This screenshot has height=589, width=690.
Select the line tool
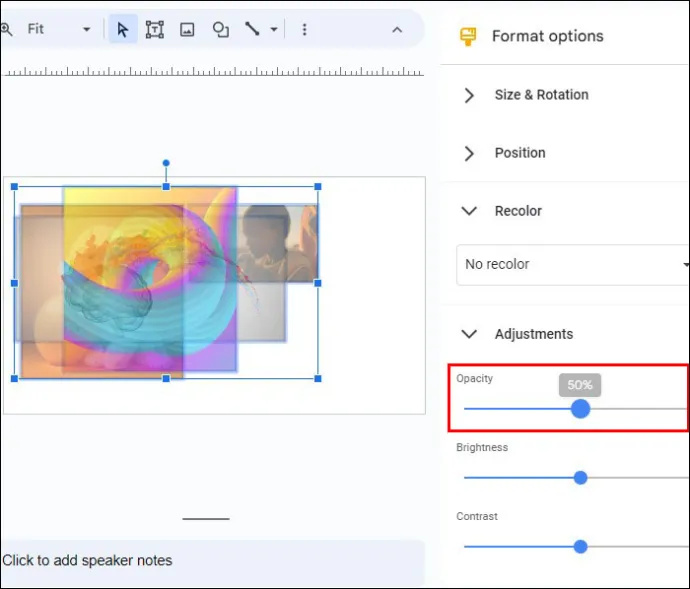click(252, 29)
